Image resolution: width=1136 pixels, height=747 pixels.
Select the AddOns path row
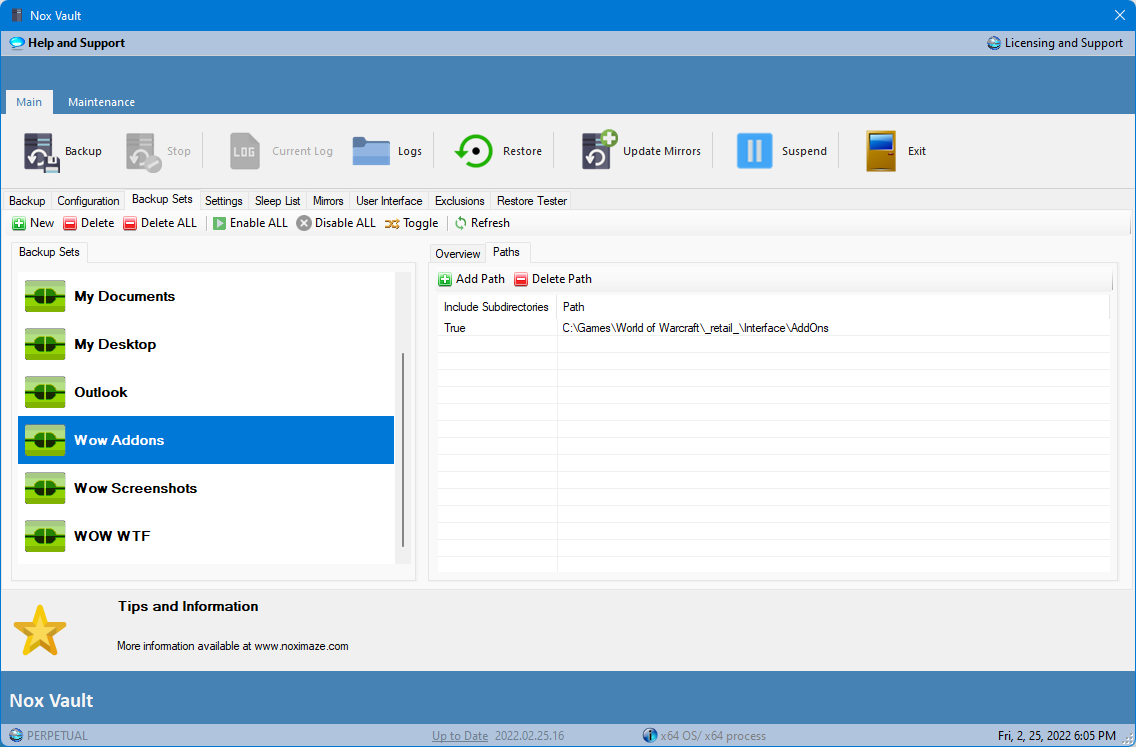click(x=774, y=328)
